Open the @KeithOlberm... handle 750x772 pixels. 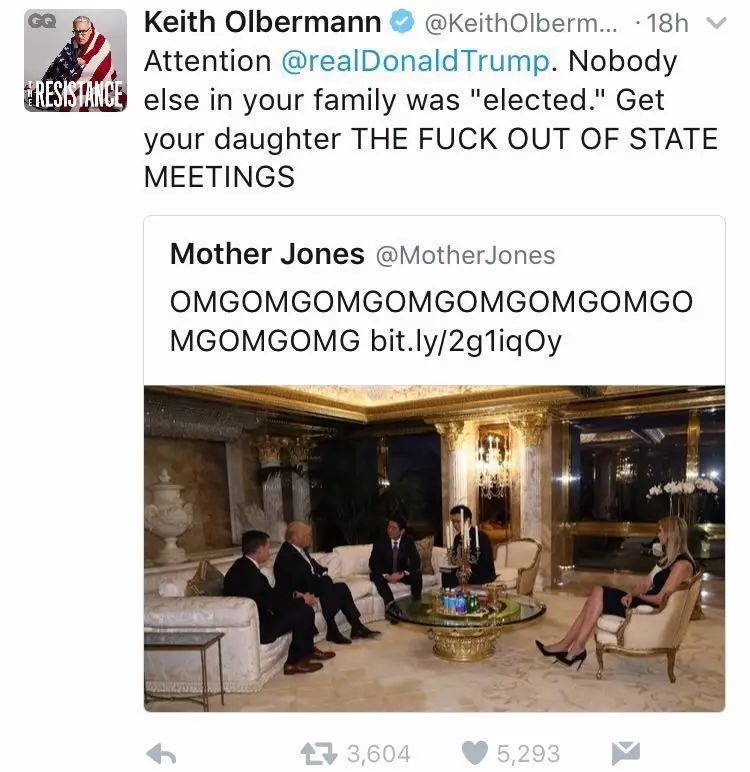(520, 23)
